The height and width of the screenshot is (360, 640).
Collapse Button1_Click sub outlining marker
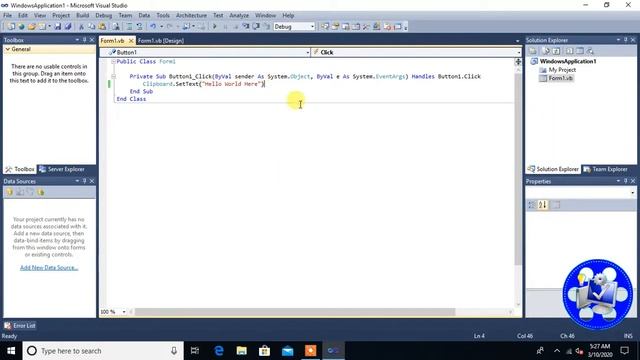tap(113, 76)
